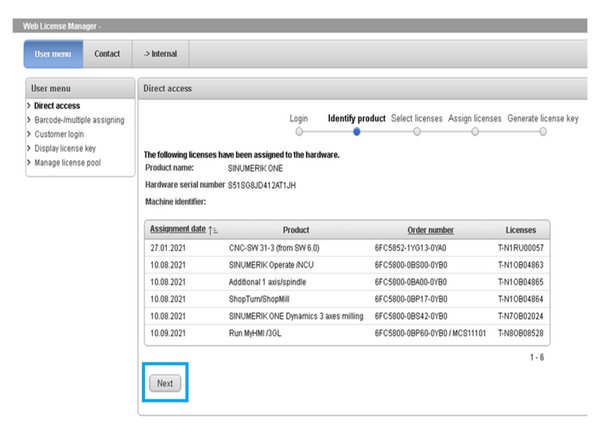The image size is (592, 444).
Task: Sort by Order number column header
Action: pos(430,230)
